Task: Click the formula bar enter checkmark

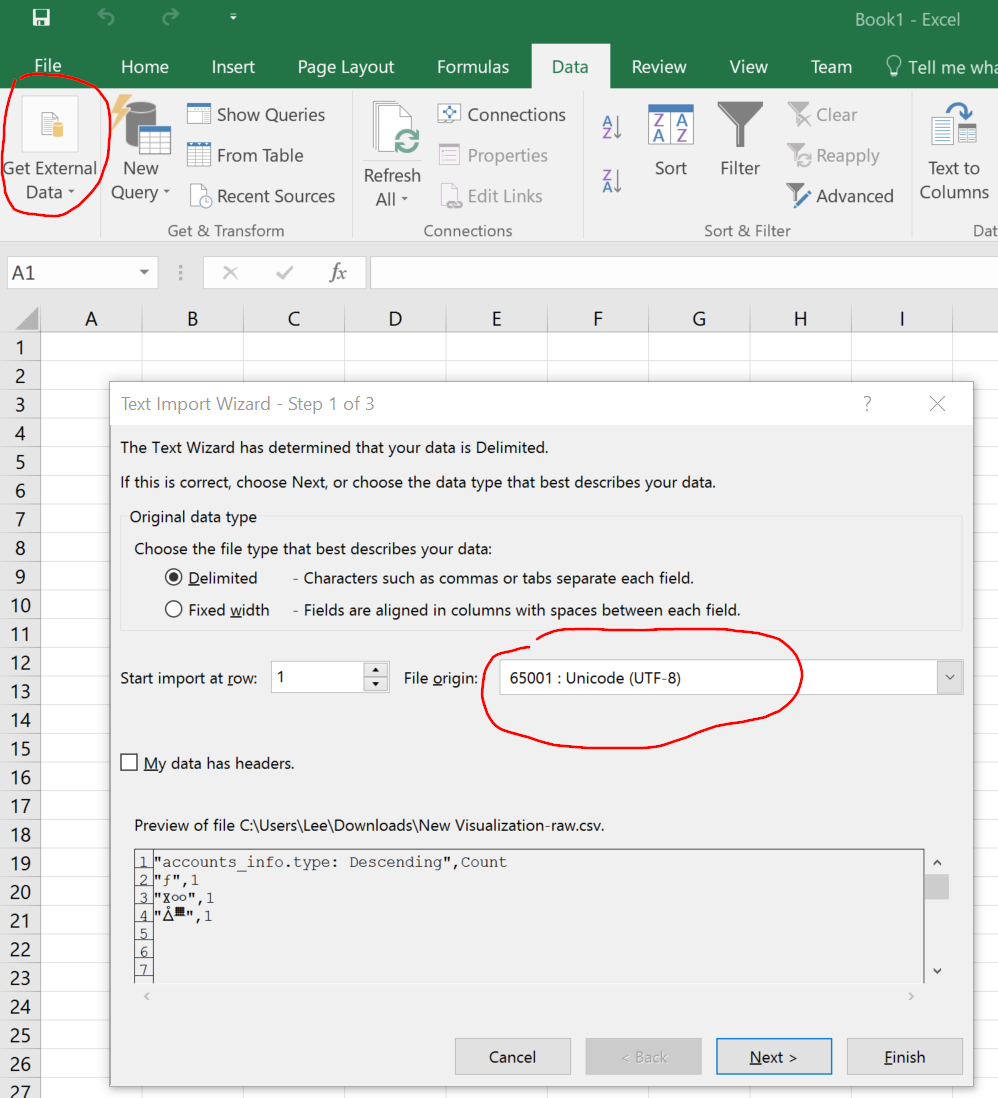Action: coord(284,272)
